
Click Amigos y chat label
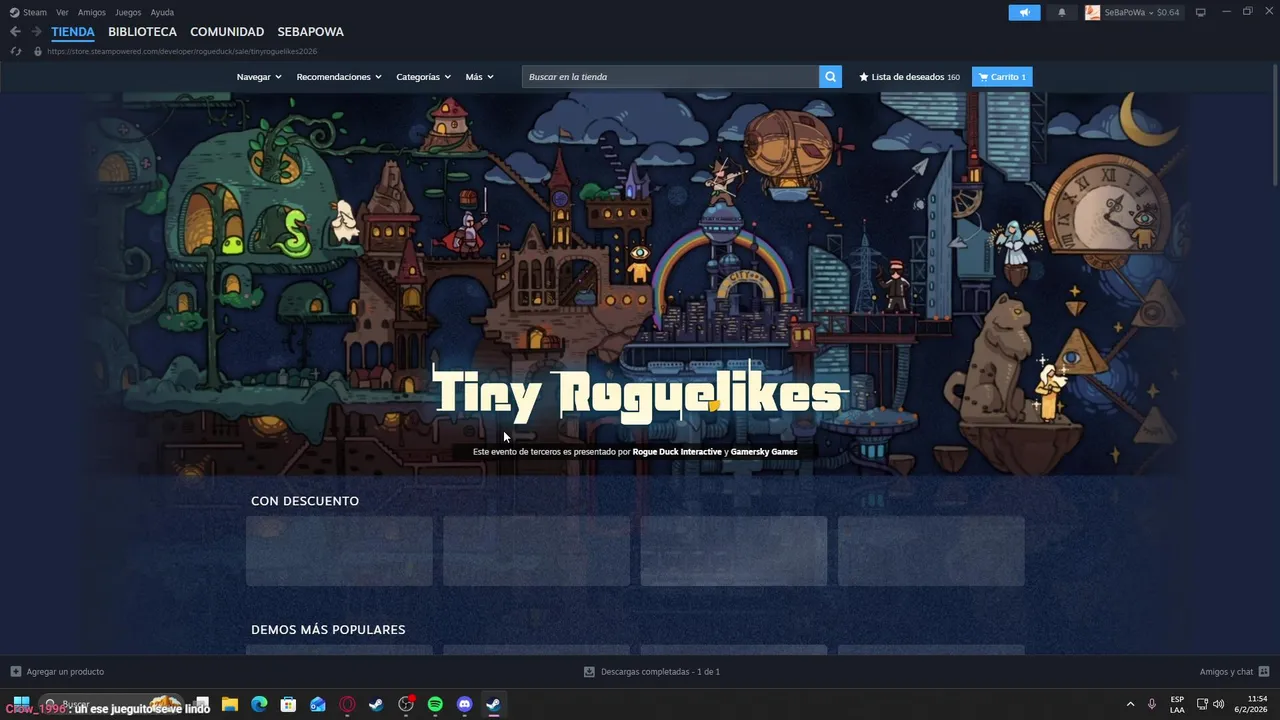click(1226, 672)
